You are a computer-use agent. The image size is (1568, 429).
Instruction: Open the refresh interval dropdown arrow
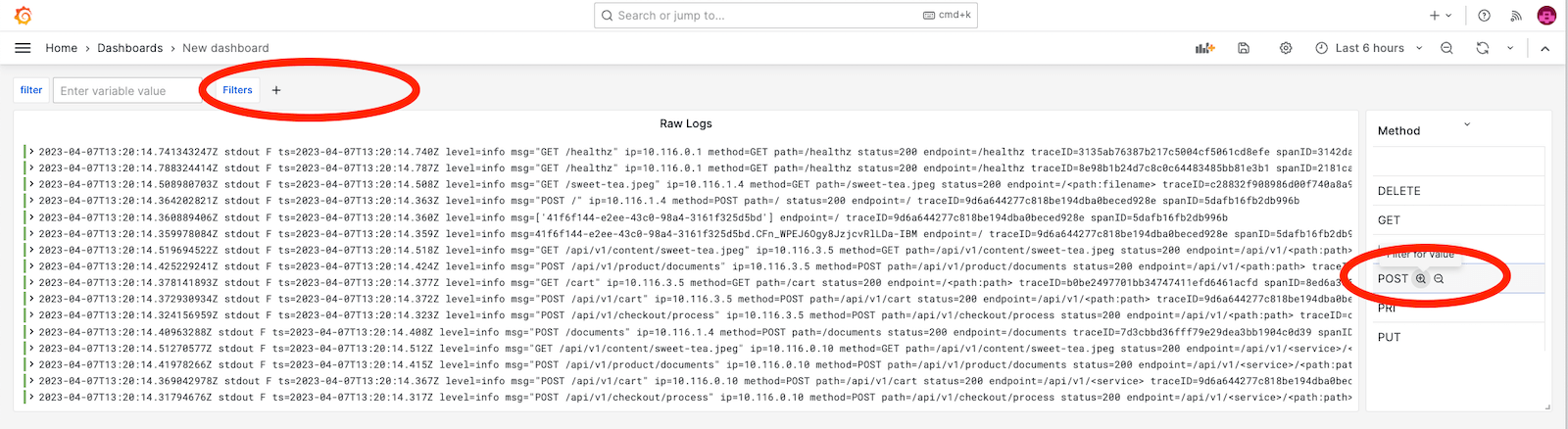click(x=1510, y=48)
